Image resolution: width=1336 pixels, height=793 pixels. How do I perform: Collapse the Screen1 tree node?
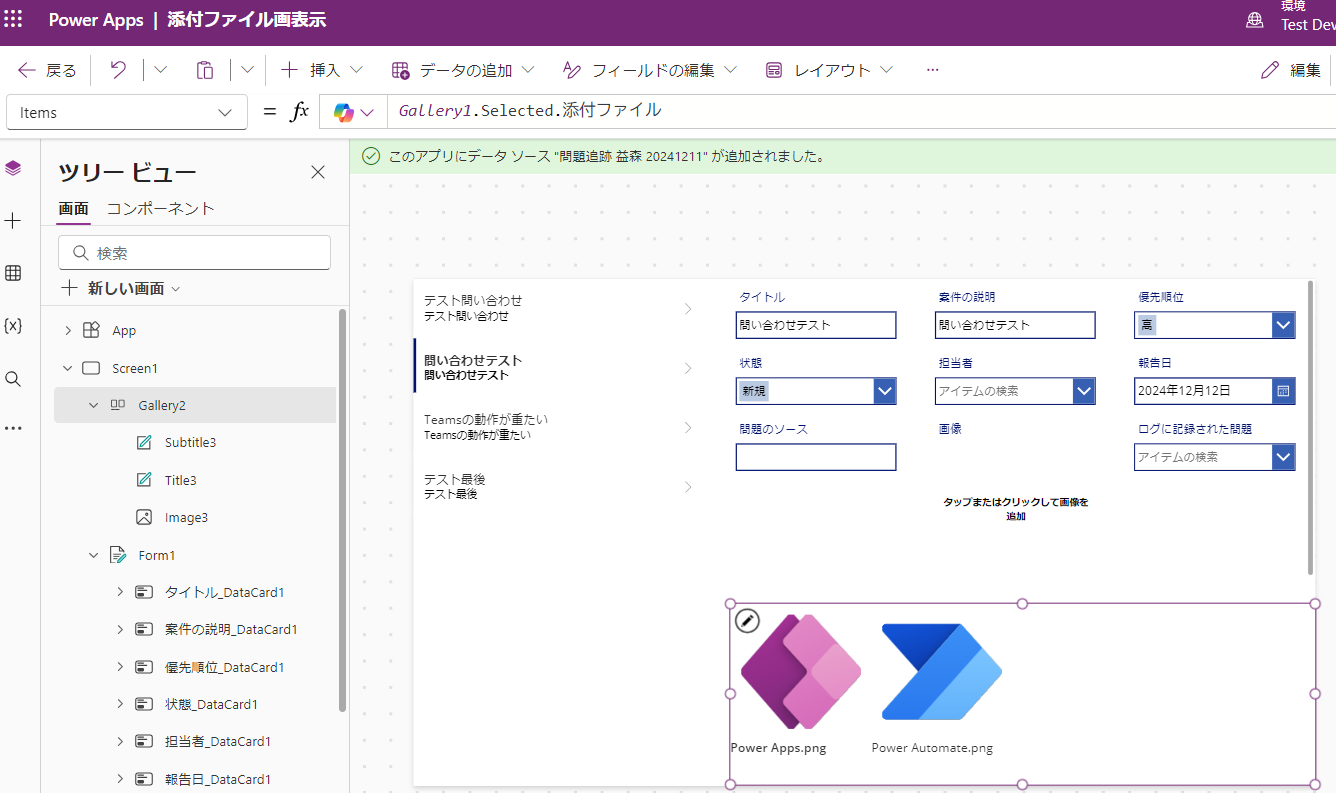point(68,368)
